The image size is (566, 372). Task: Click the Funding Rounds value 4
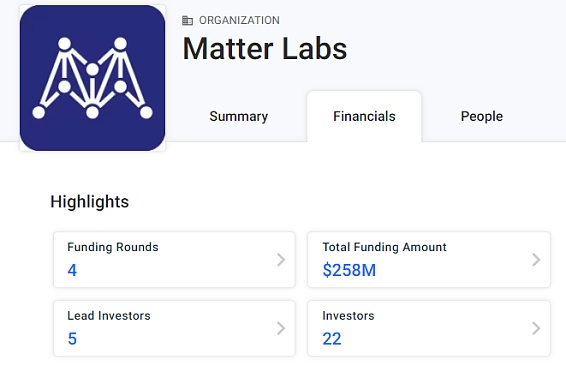coord(72,270)
